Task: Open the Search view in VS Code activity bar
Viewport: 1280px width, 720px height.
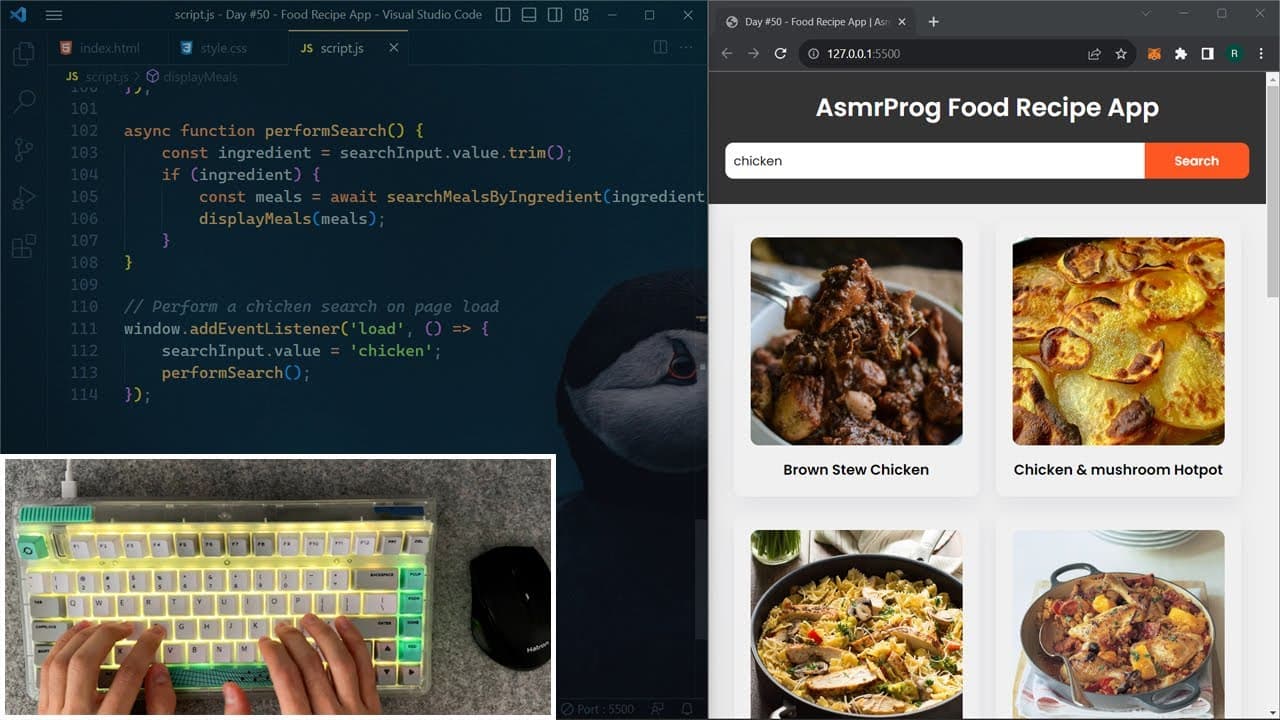Action: (24, 101)
